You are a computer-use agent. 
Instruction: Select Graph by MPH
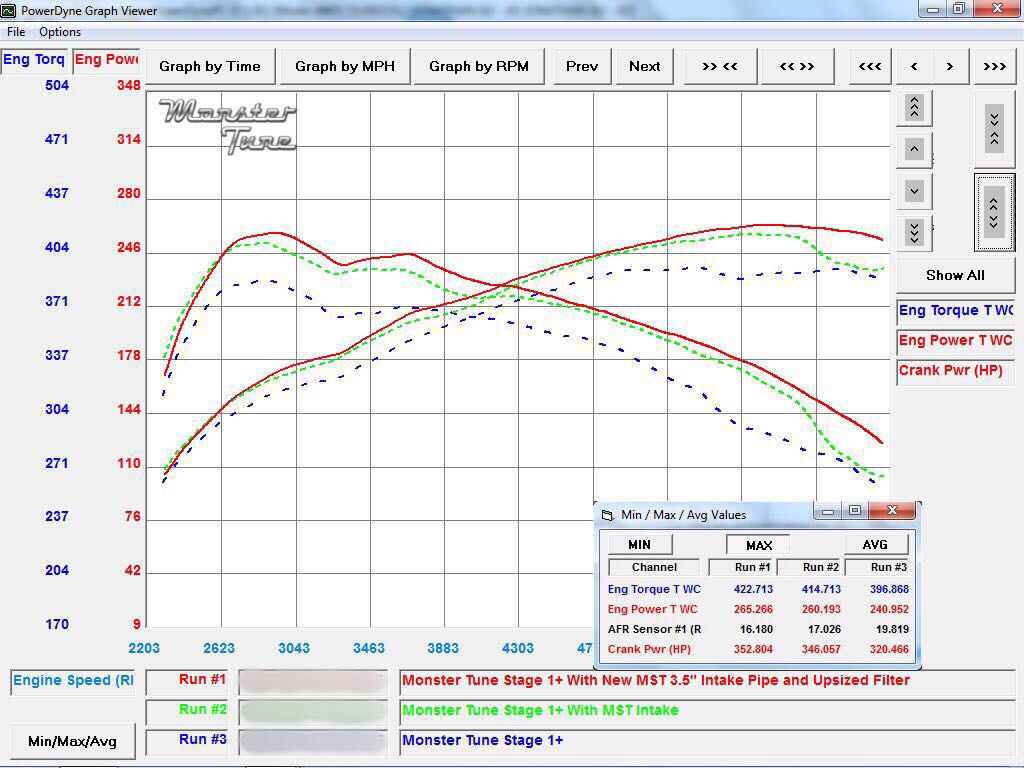(344, 66)
